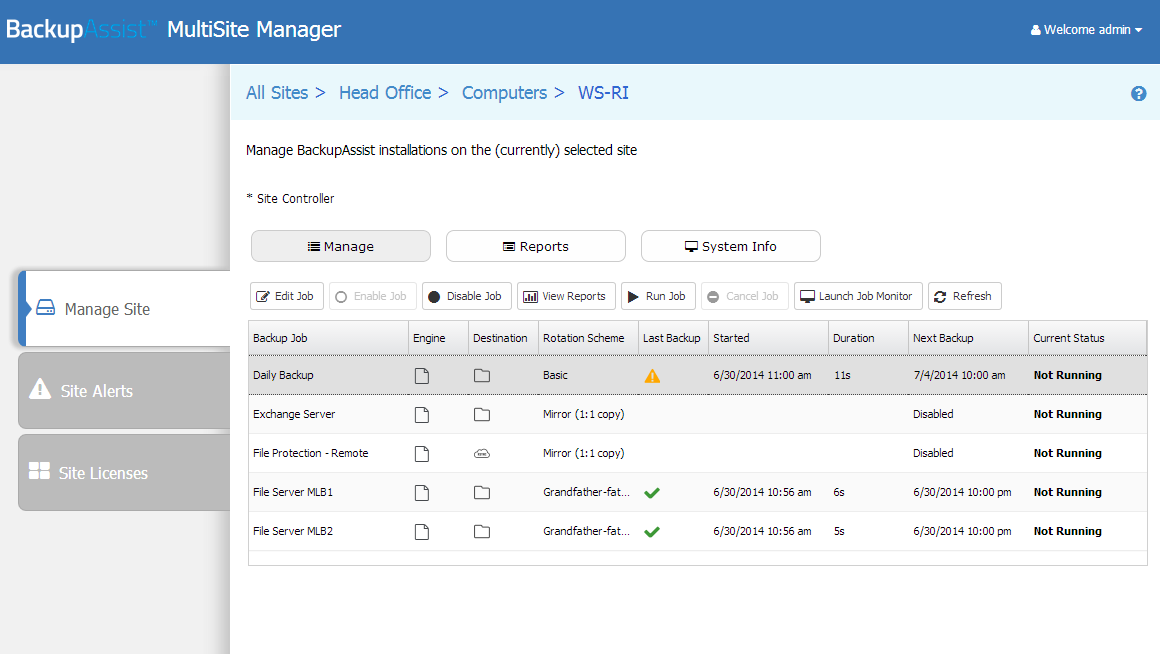Click the help question mark icon
This screenshot has width=1160, height=654.
click(x=1139, y=93)
